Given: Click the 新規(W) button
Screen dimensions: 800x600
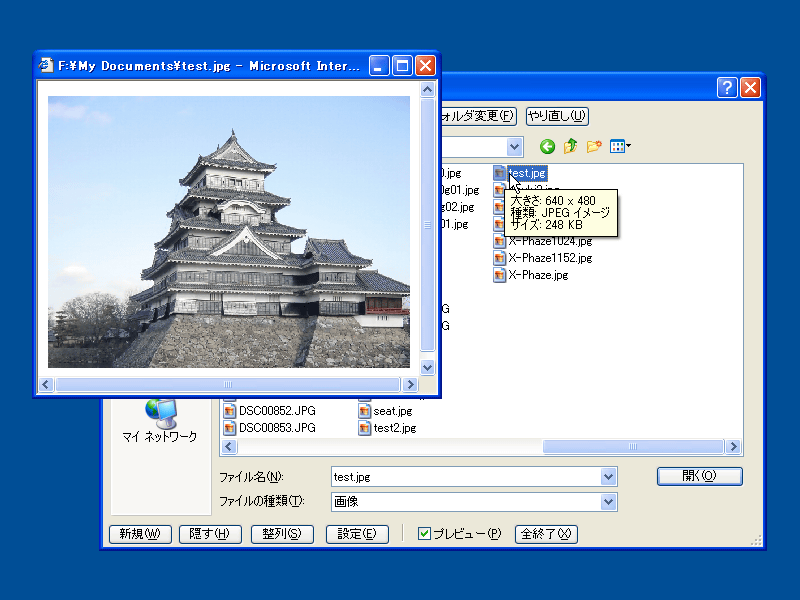Looking at the screenshot, I should (x=140, y=534).
